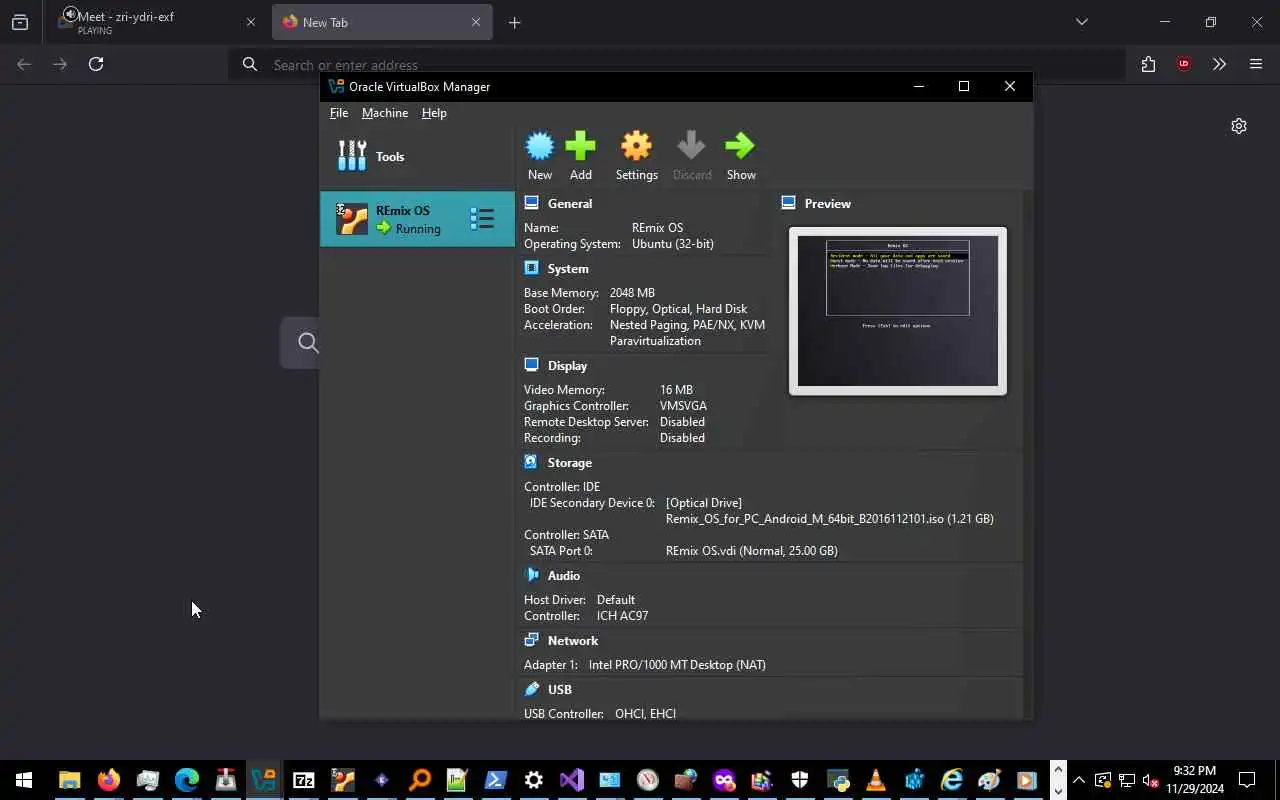Click the Display section monitor icon
Viewport: 1280px width, 800px height.
532,365
